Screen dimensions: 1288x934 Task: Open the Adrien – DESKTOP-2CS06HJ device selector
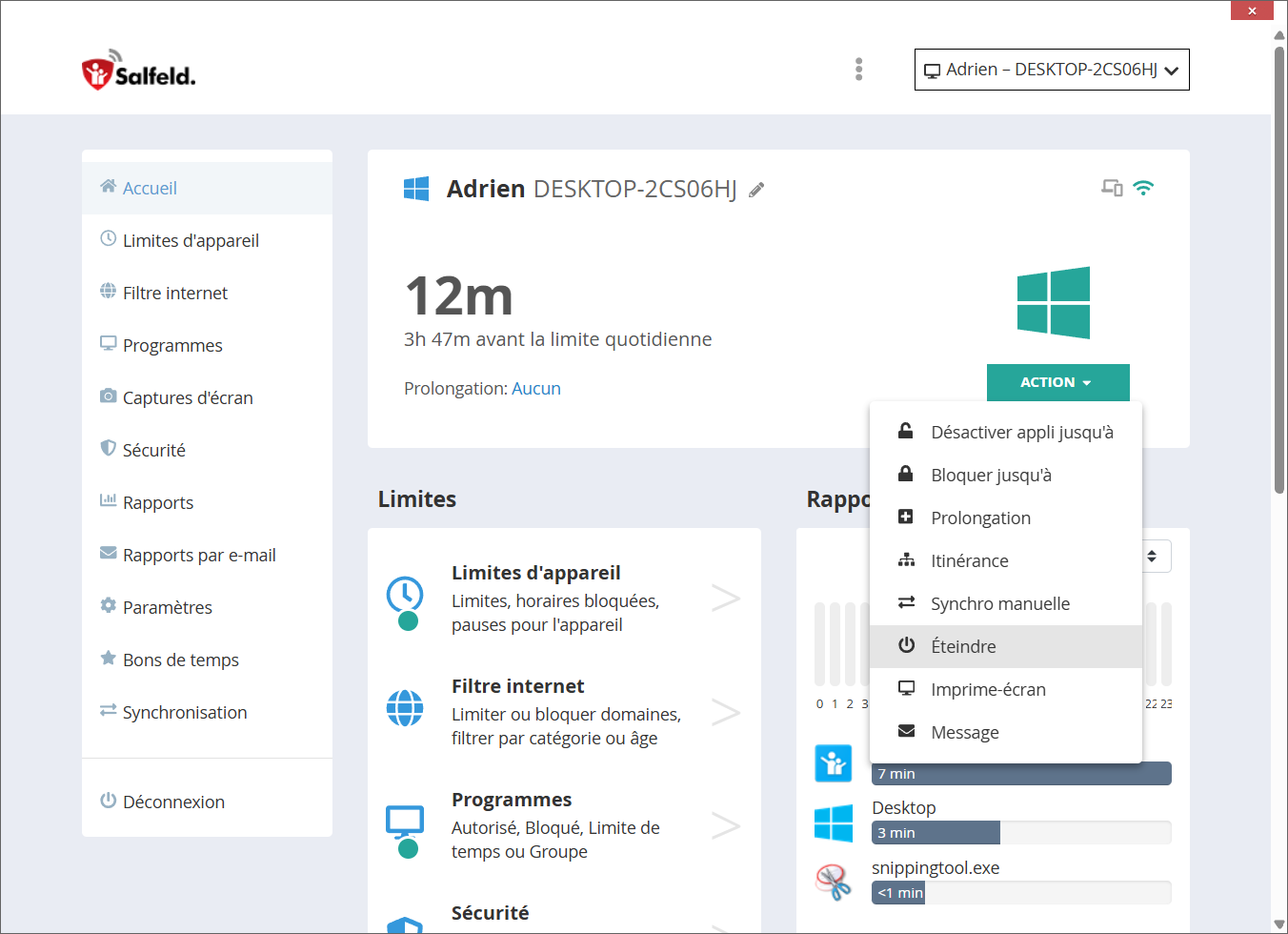tap(1052, 70)
